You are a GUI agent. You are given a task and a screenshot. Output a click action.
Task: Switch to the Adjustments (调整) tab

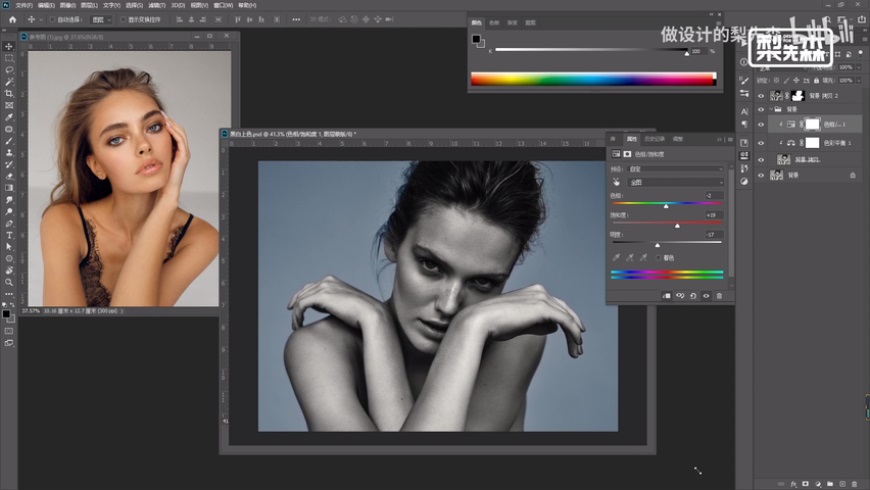(x=677, y=138)
